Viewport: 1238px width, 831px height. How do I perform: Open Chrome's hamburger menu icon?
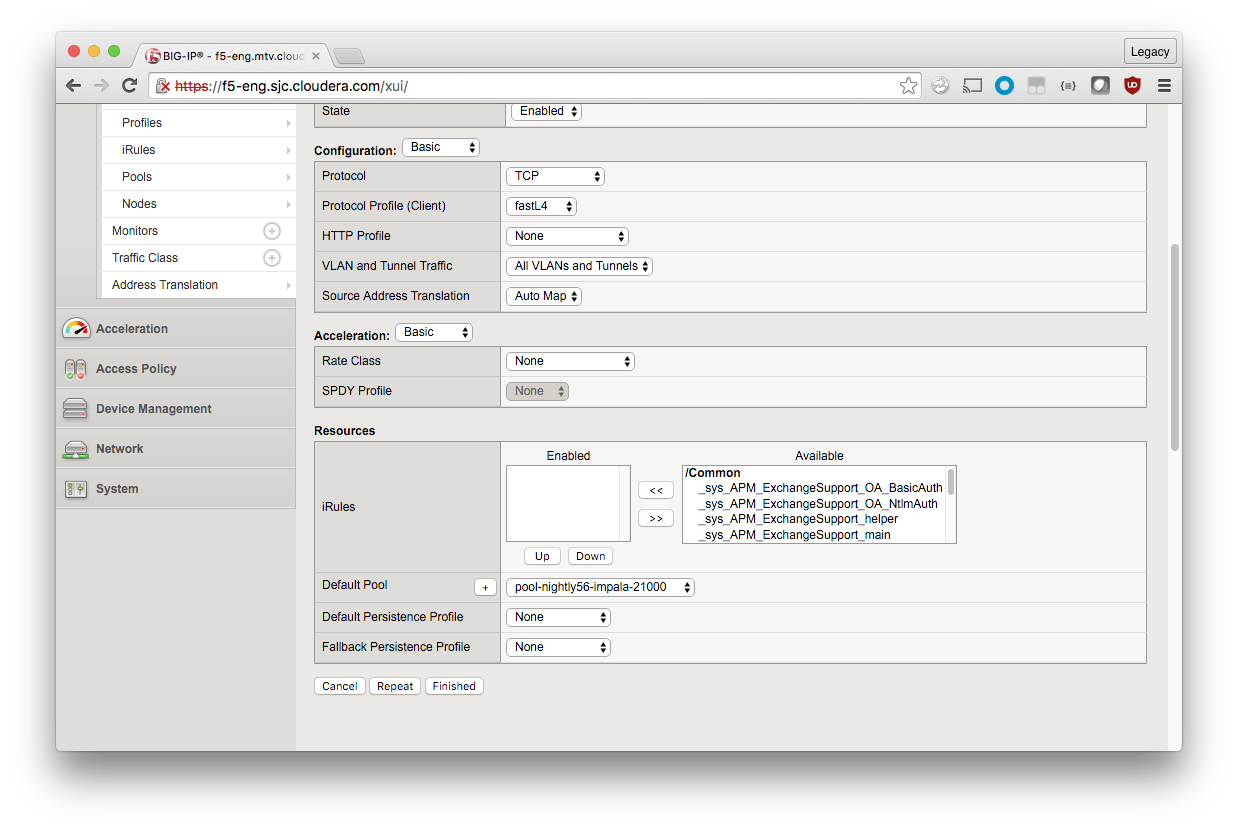(x=1164, y=86)
